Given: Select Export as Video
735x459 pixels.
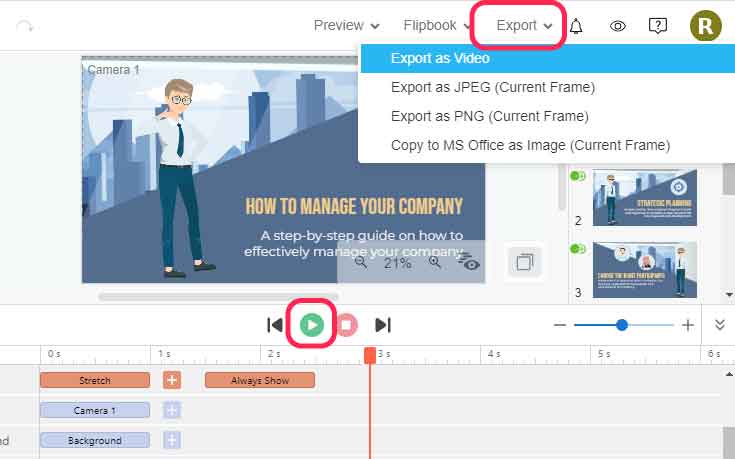Looking at the screenshot, I should pyautogui.click(x=440, y=58).
